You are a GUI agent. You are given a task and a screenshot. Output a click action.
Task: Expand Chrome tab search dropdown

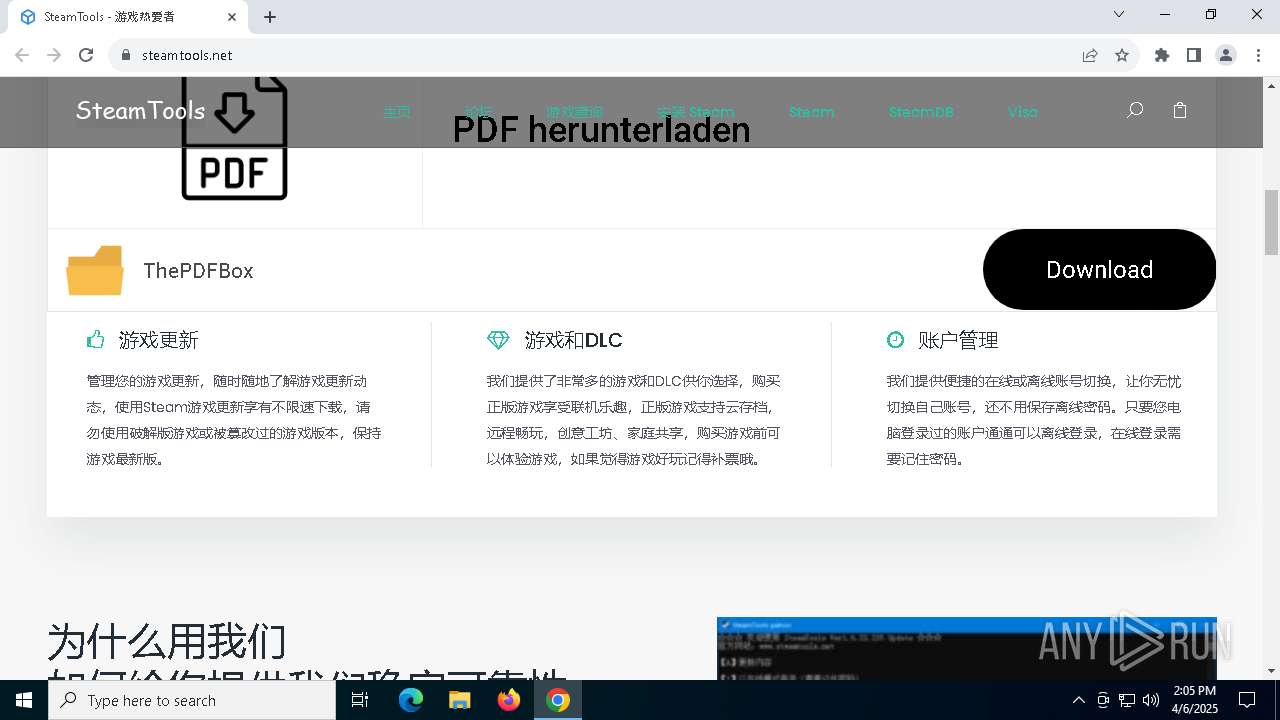point(1119,15)
